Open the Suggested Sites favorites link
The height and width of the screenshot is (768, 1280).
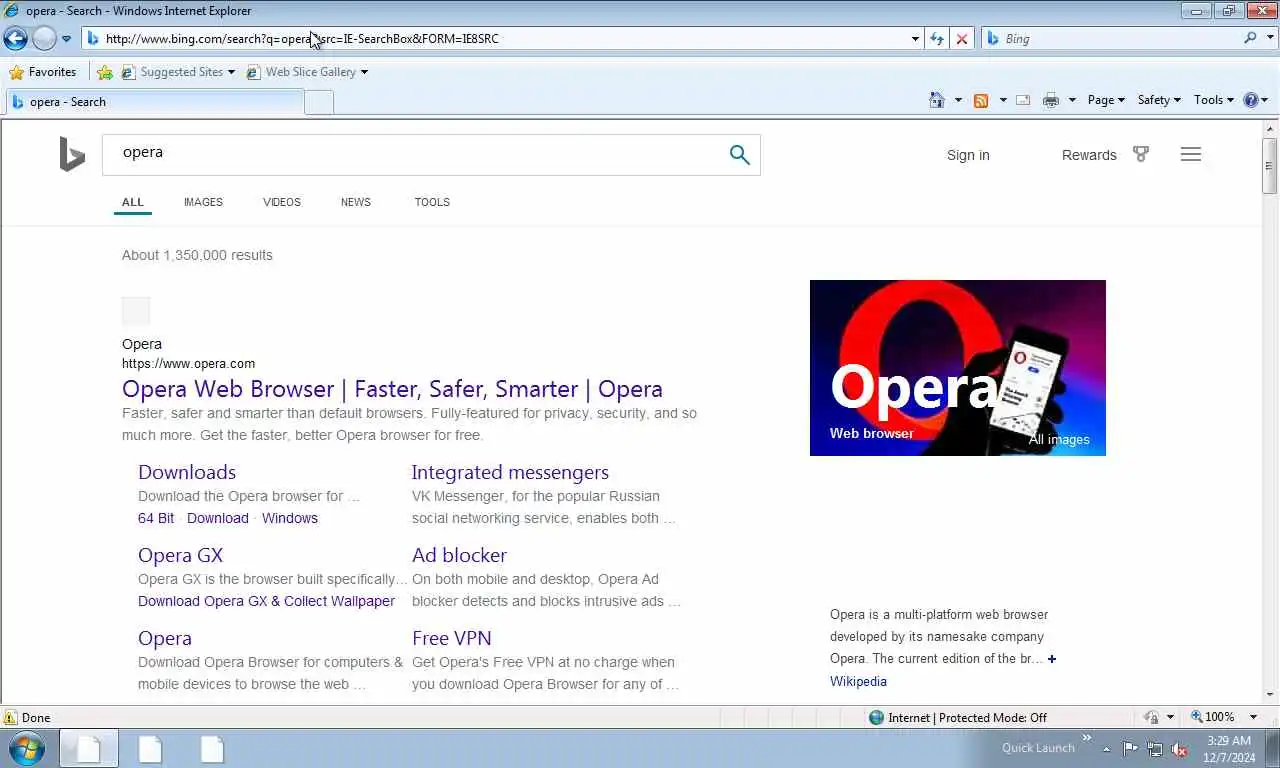(x=177, y=72)
